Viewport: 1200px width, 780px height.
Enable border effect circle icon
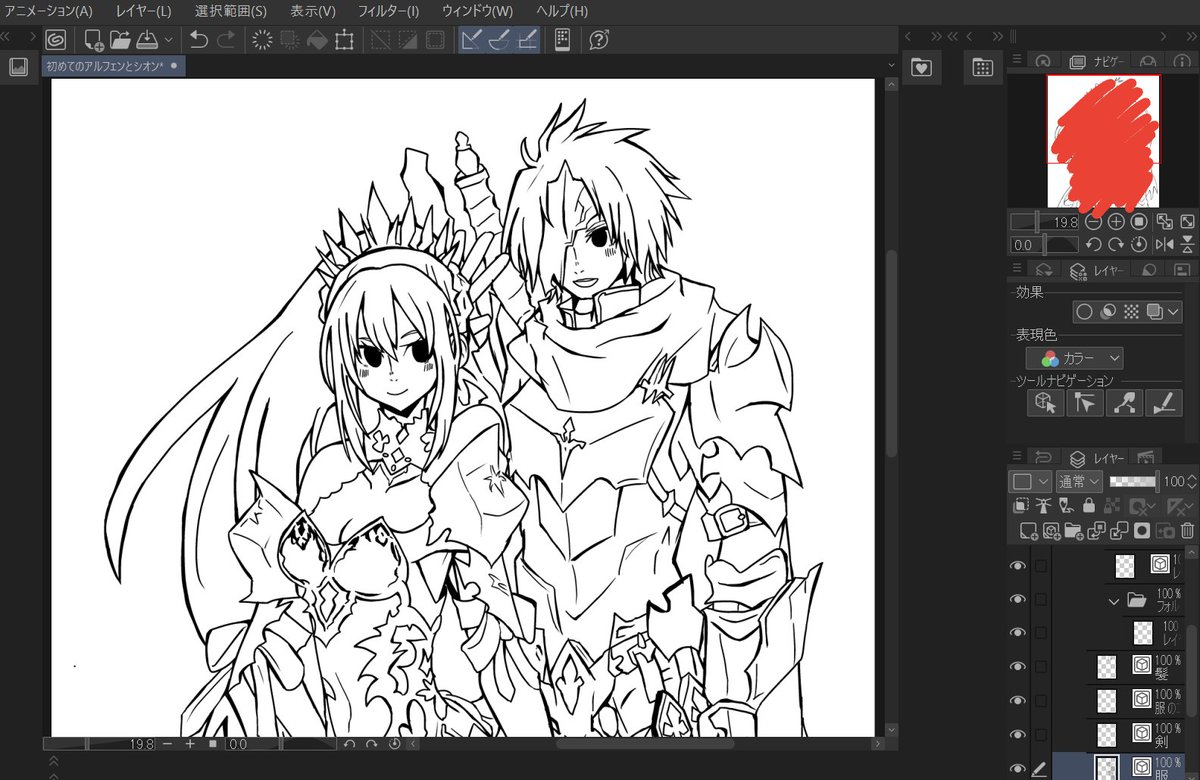1085,312
